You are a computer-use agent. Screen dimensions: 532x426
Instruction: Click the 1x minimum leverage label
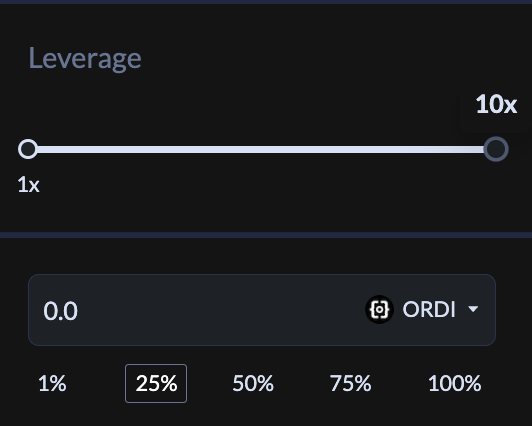point(28,185)
